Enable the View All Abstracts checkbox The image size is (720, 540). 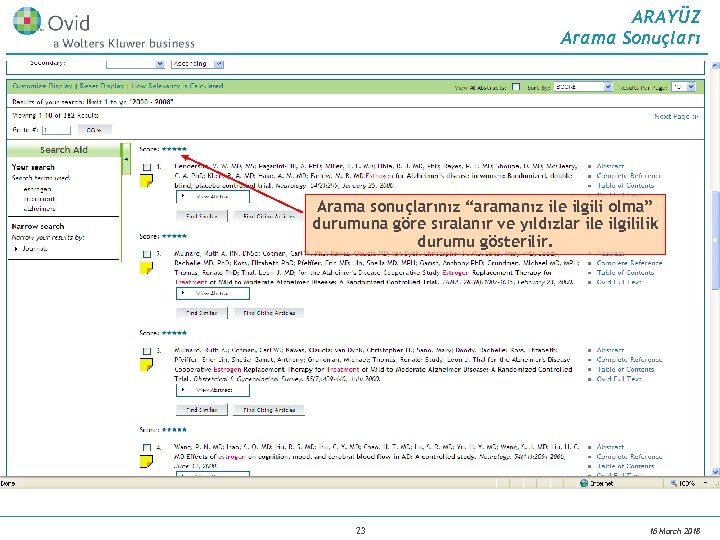[516, 87]
